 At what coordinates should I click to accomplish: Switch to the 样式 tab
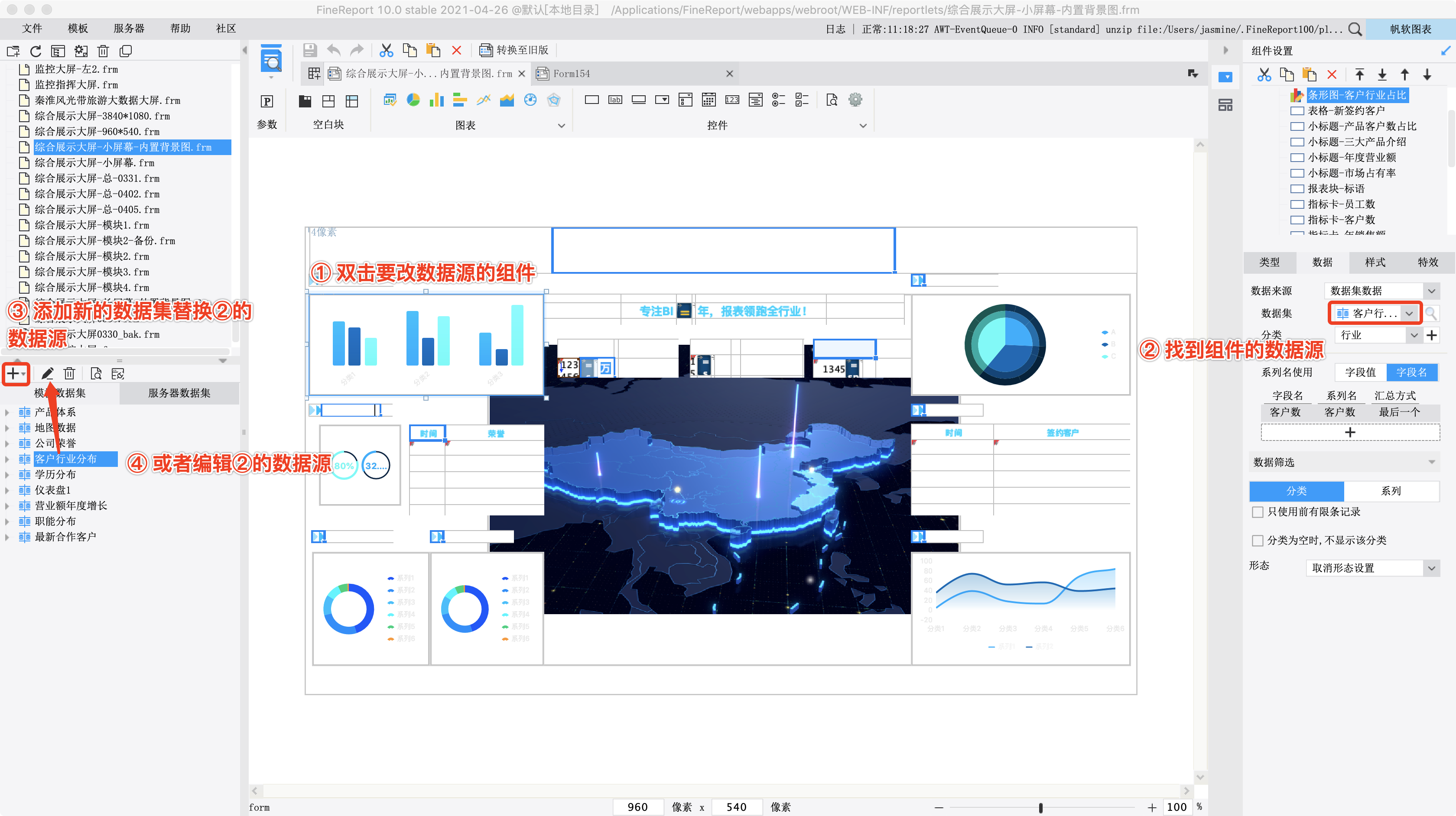(1375, 262)
